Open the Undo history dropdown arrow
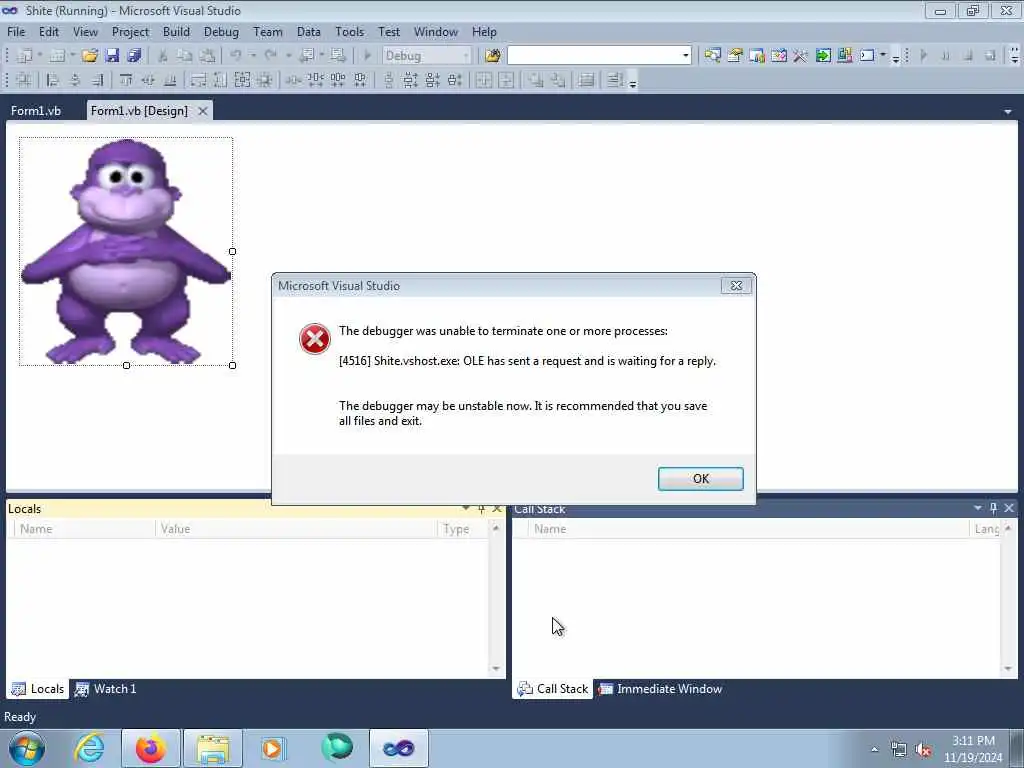 253,56
